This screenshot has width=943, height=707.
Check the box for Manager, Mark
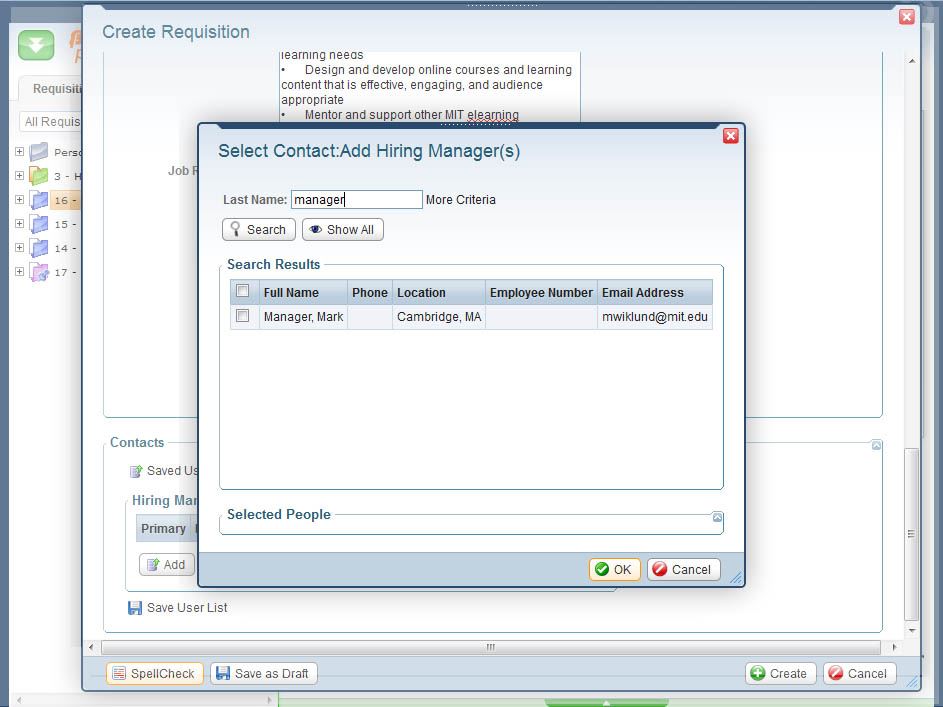(x=242, y=316)
